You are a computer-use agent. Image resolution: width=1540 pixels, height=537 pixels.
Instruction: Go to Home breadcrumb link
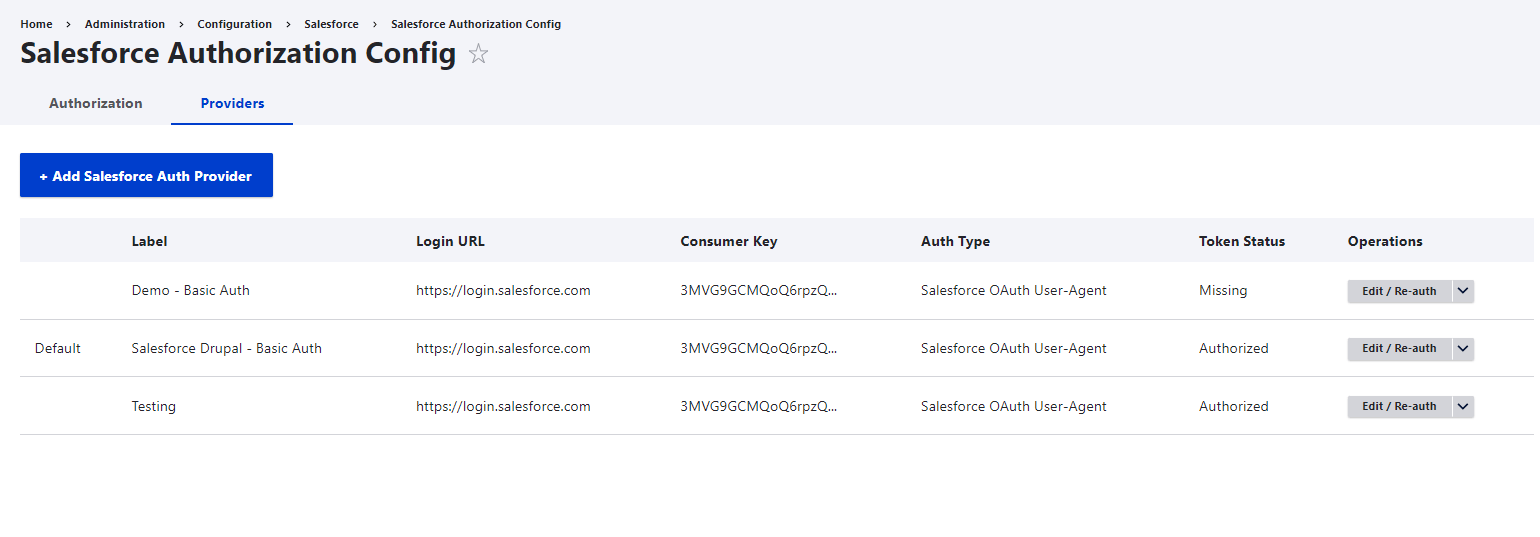tap(36, 24)
